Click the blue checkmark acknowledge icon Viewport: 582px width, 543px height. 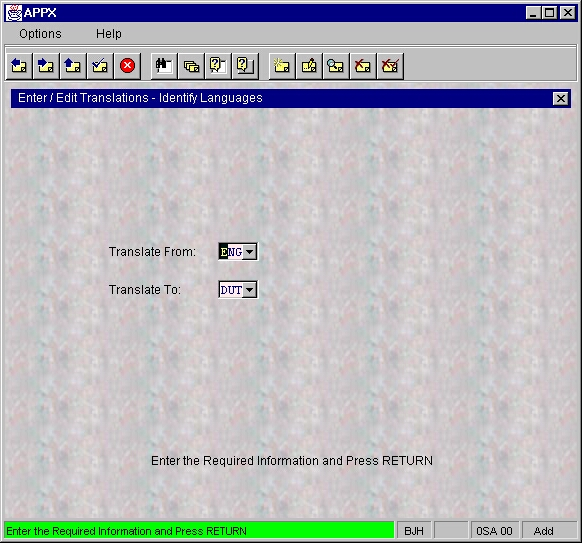pos(100,66)
